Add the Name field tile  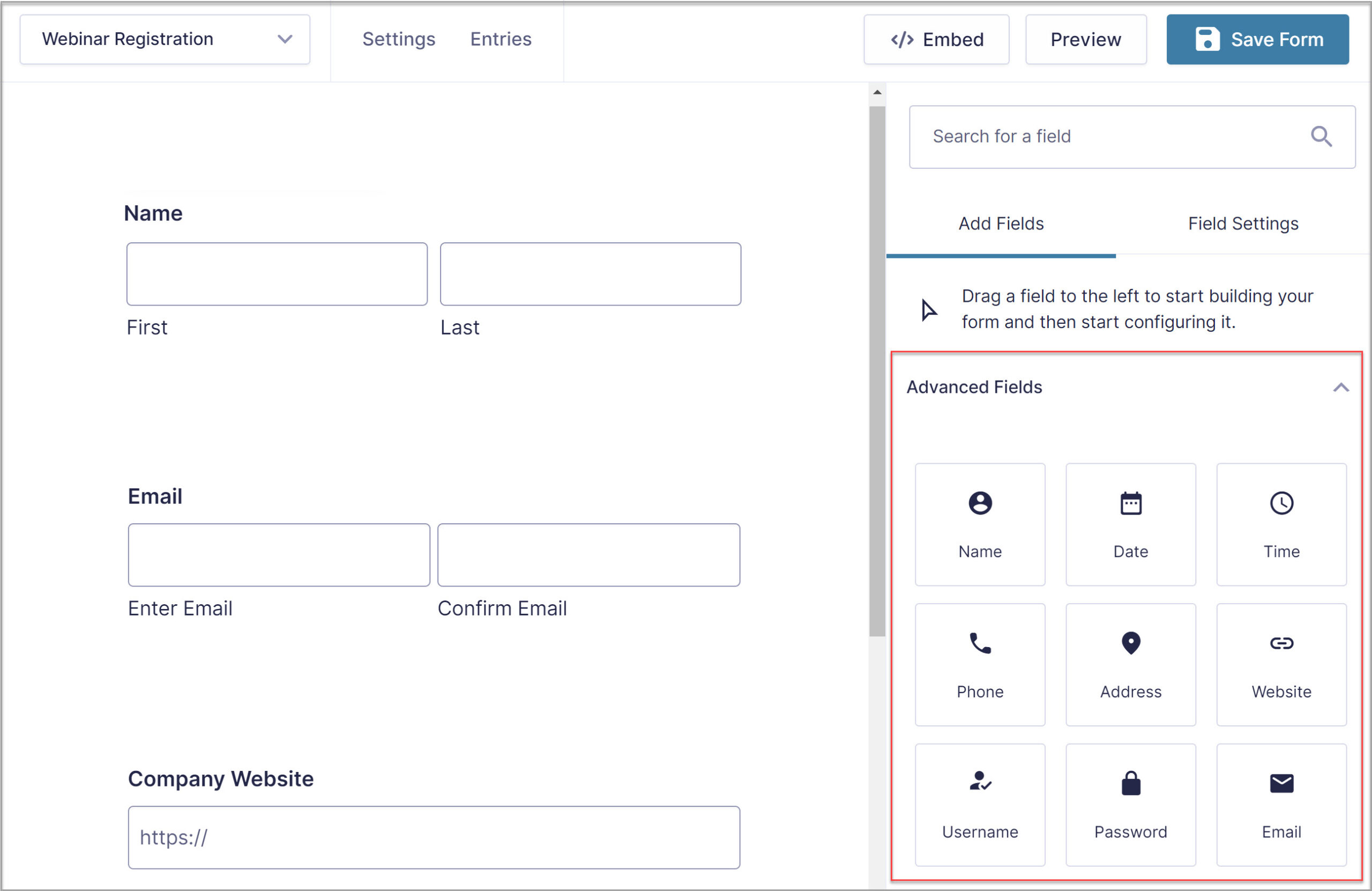(x=980, y=524)
